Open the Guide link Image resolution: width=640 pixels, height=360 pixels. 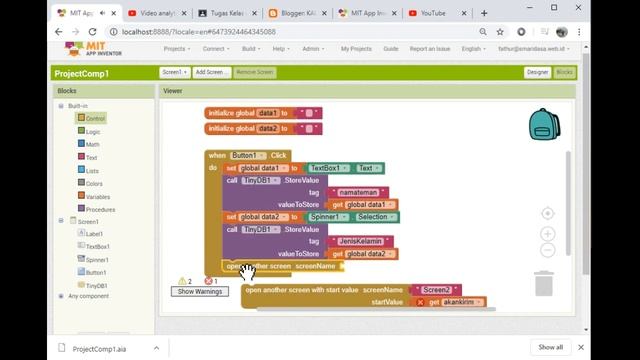(x=391, y=49)
